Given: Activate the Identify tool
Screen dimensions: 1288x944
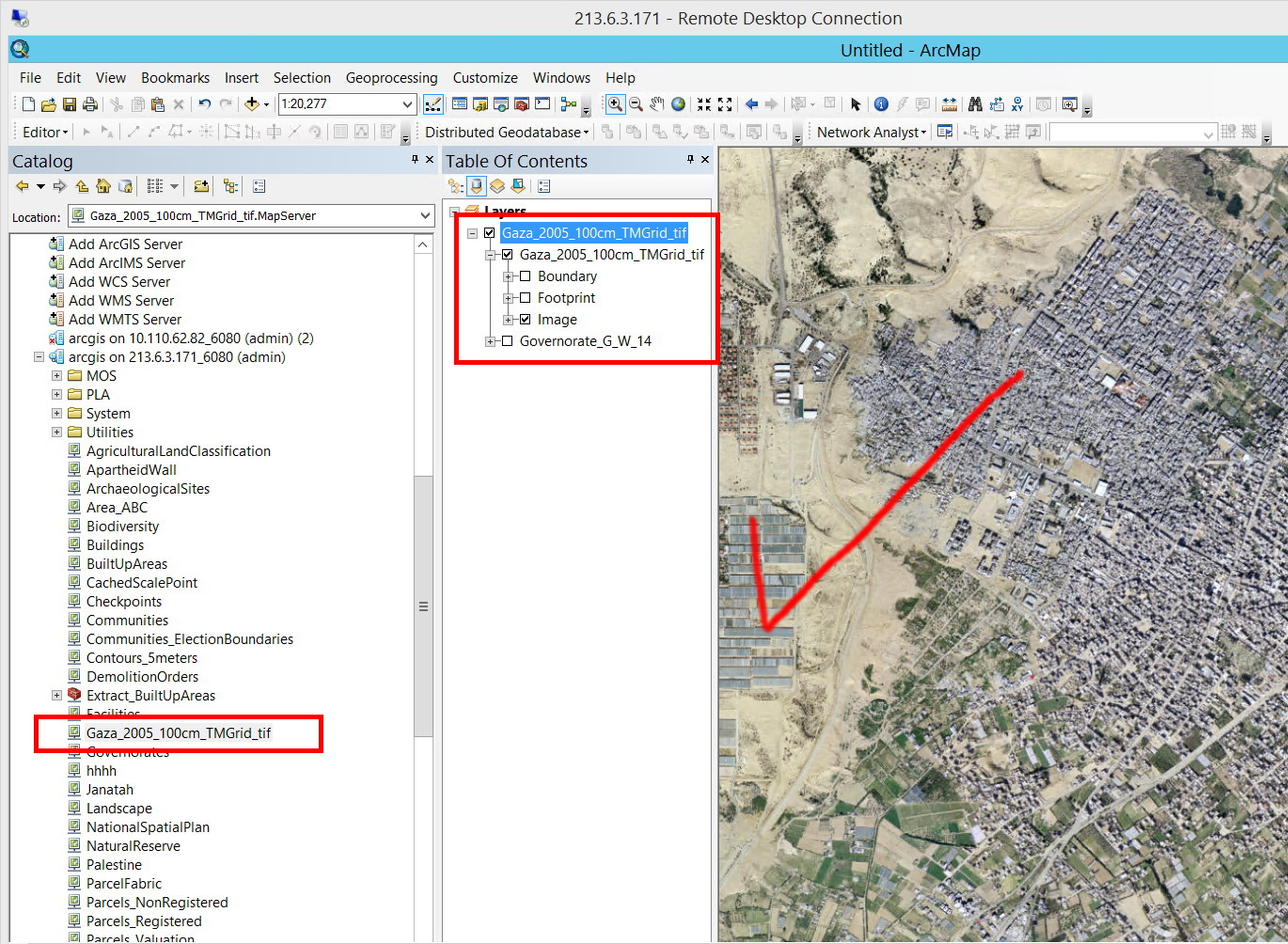Looking at the screenshot, I should tap(881, 104).
